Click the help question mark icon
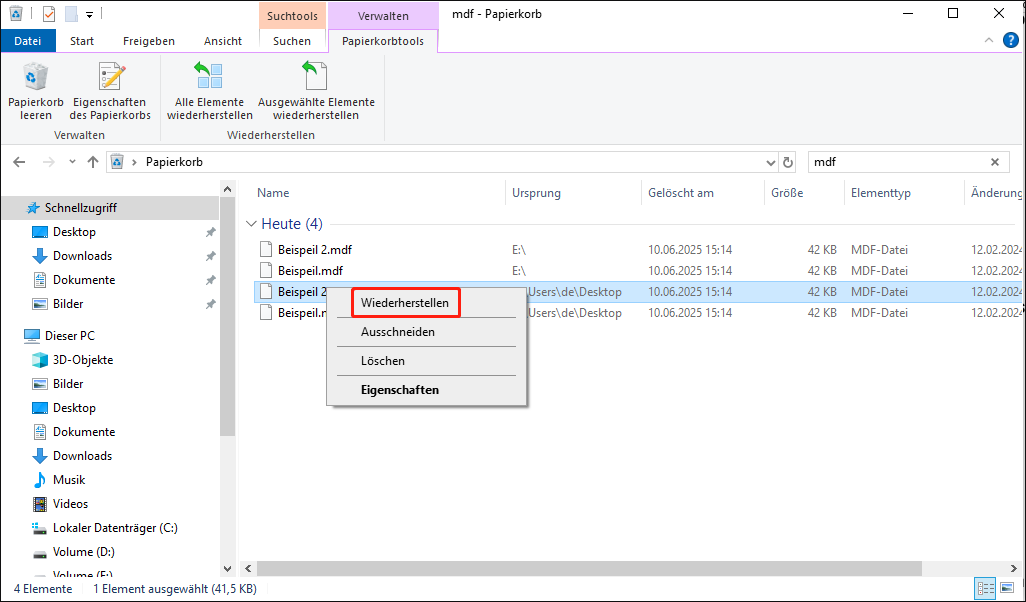Screen dimensions: 1026x602 [1011, 41]
